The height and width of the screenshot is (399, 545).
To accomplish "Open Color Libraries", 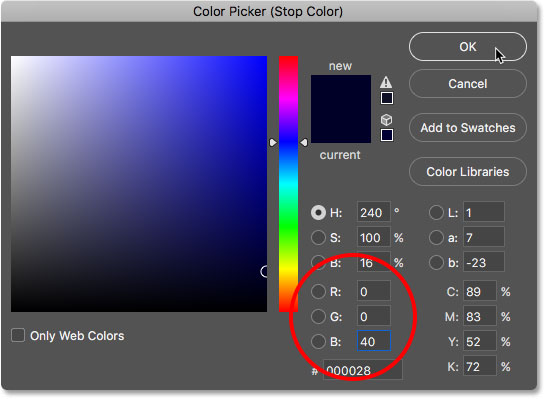I will [468, 172].
